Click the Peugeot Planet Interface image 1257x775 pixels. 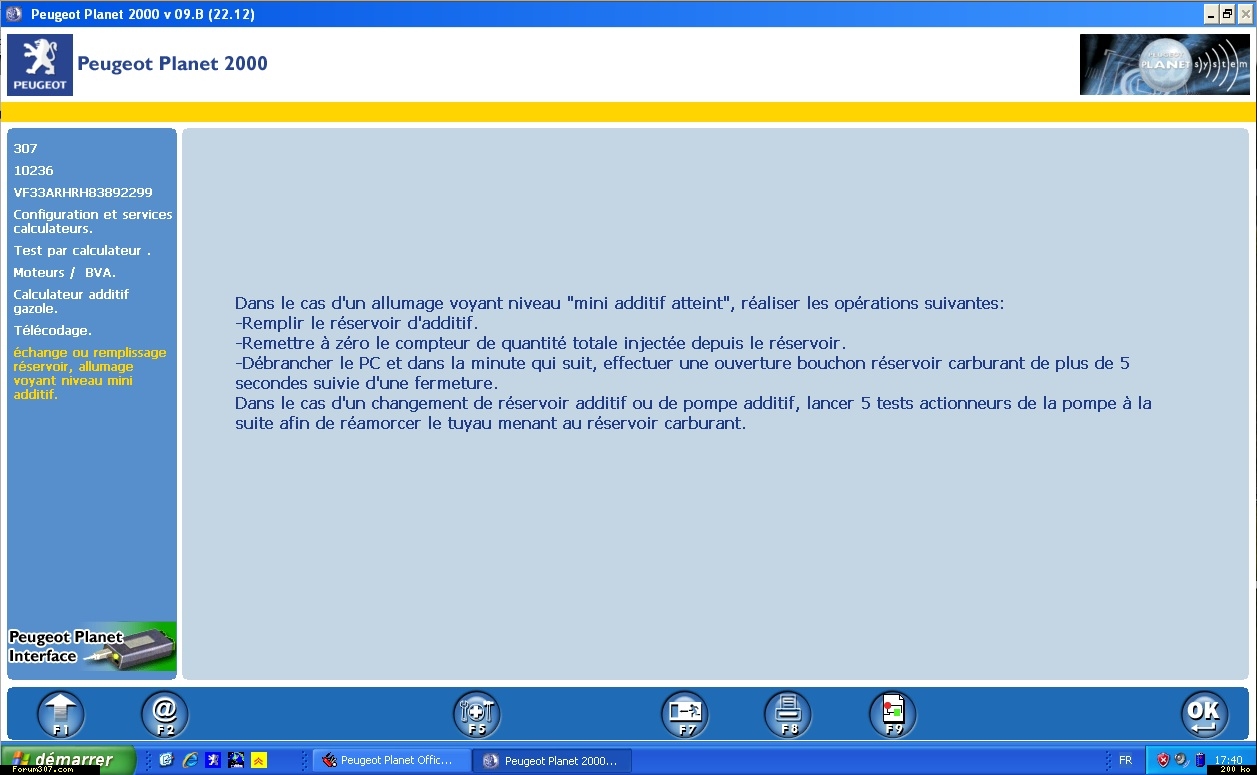pos(92,647)
